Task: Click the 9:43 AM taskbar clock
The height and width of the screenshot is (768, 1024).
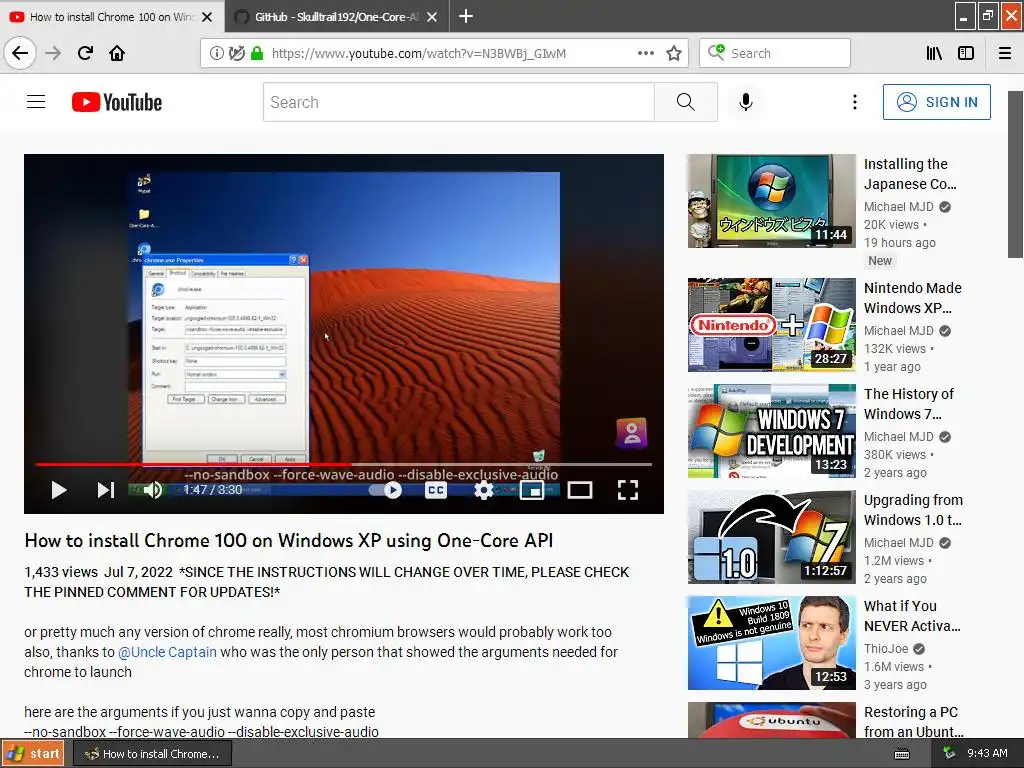Action: [987, 754]
